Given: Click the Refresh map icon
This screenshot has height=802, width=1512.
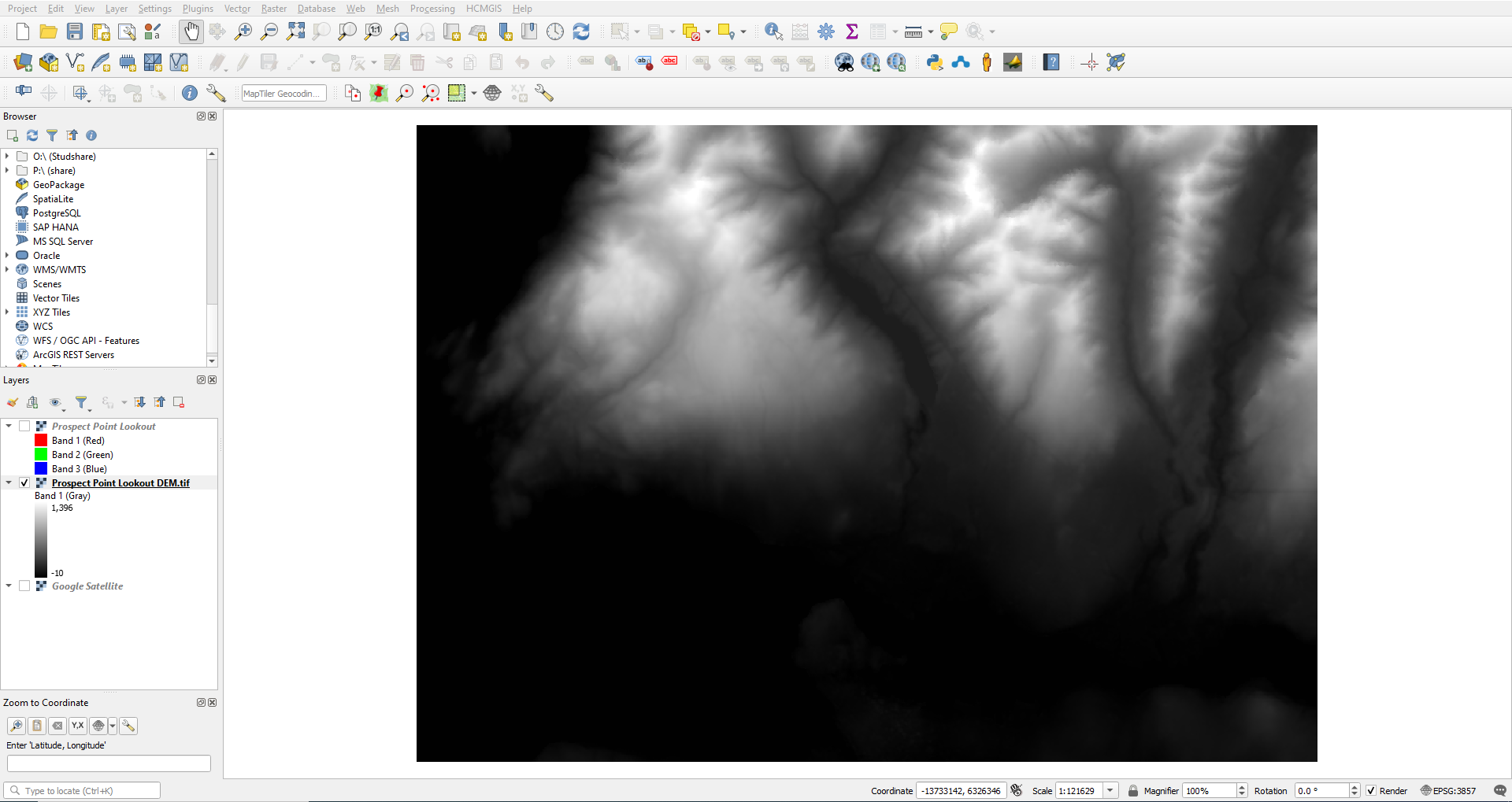Looking at the screenshot, I should point(581,31).
